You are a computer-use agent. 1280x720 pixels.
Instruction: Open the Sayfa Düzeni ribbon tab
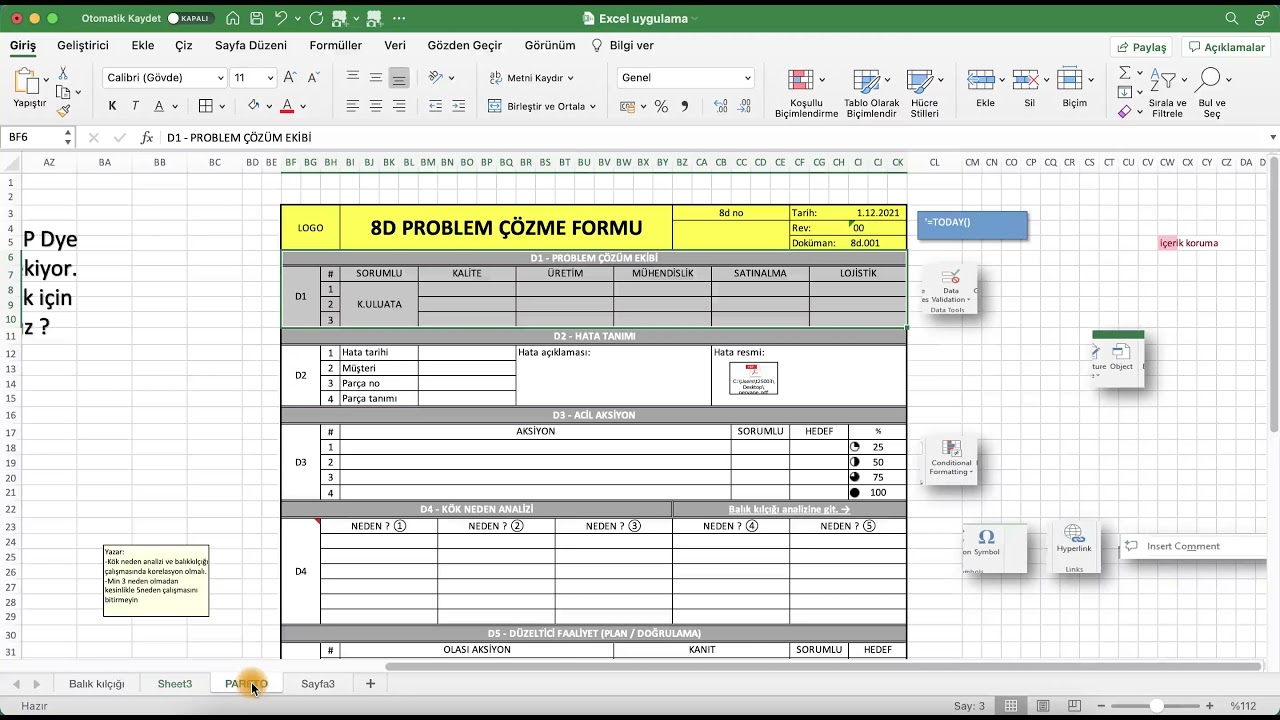(x=251, y=46)
